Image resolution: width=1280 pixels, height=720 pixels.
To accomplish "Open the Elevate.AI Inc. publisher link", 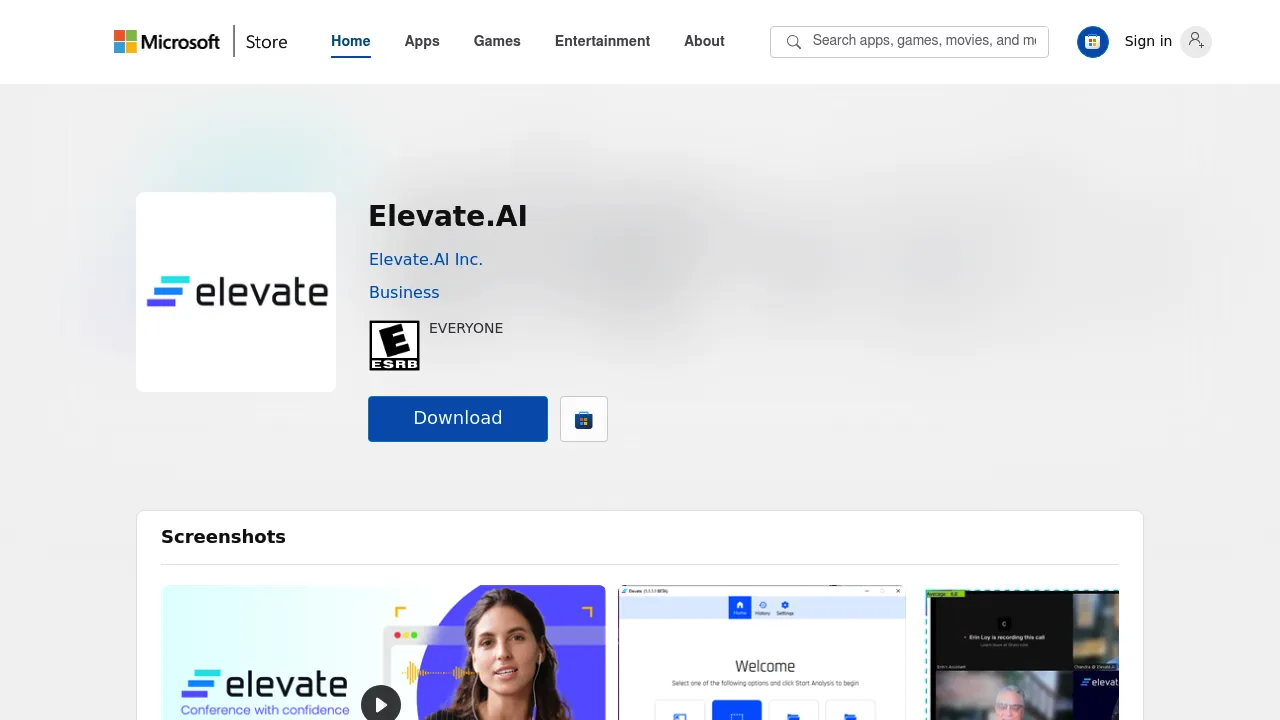I will (x=425, y=259).
